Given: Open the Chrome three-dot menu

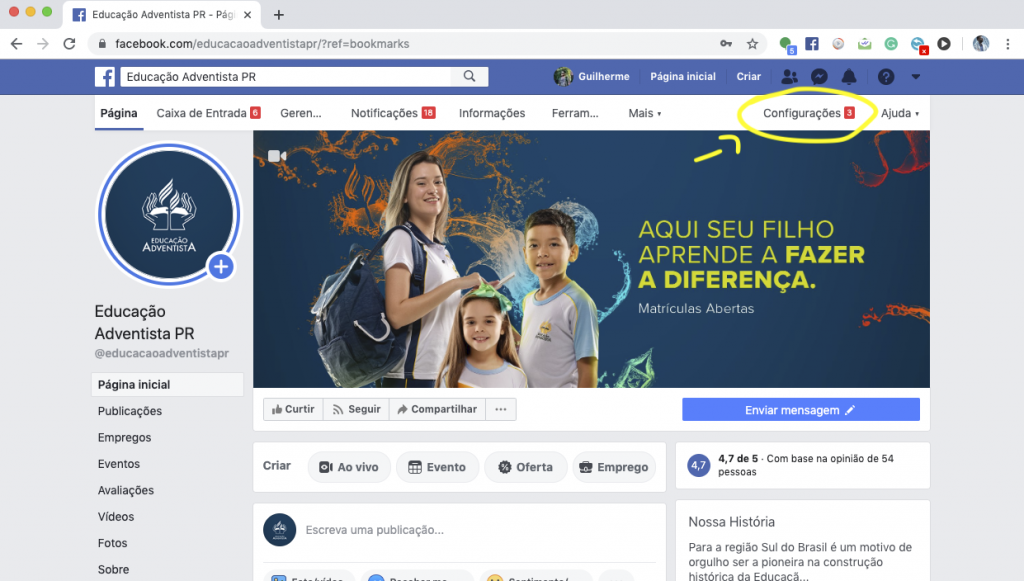Looking at the screenshot, I should (1008, 44).
